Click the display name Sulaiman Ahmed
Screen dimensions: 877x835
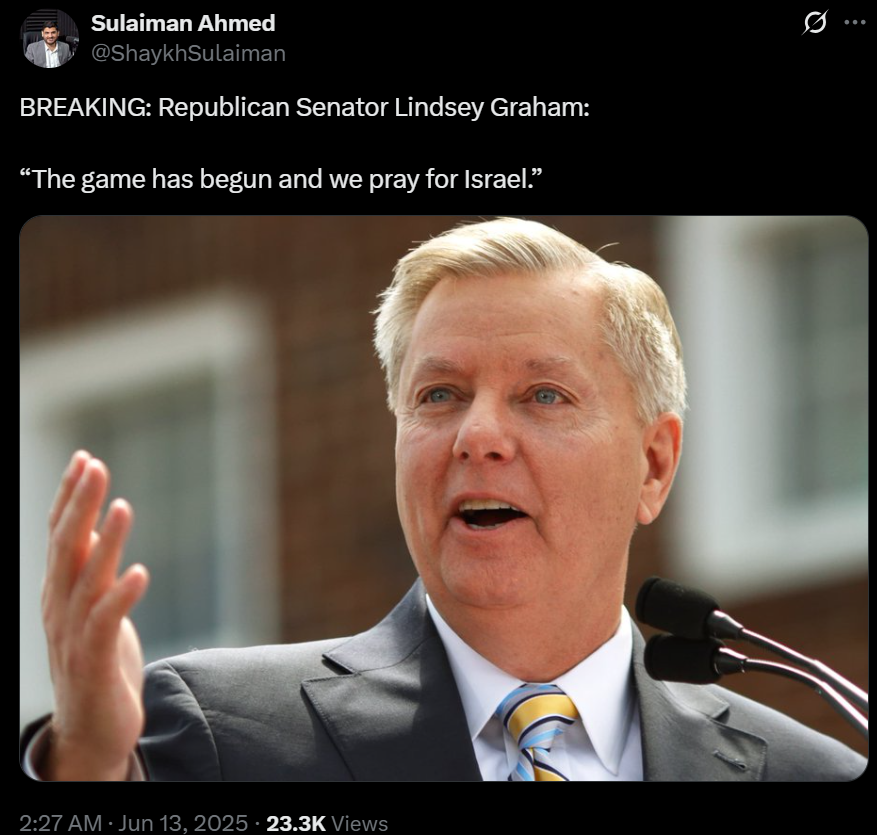[x=183, y=23]
